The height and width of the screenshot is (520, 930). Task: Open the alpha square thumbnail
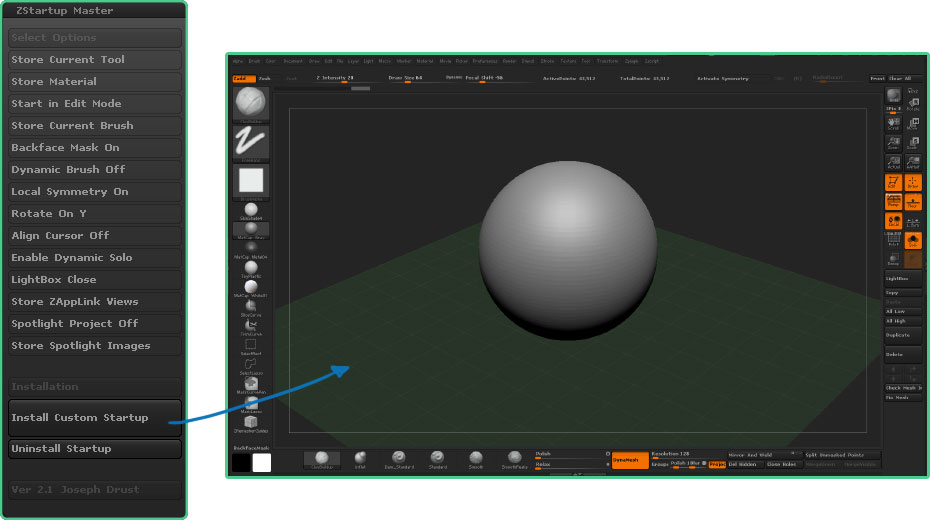pos(250,182)
